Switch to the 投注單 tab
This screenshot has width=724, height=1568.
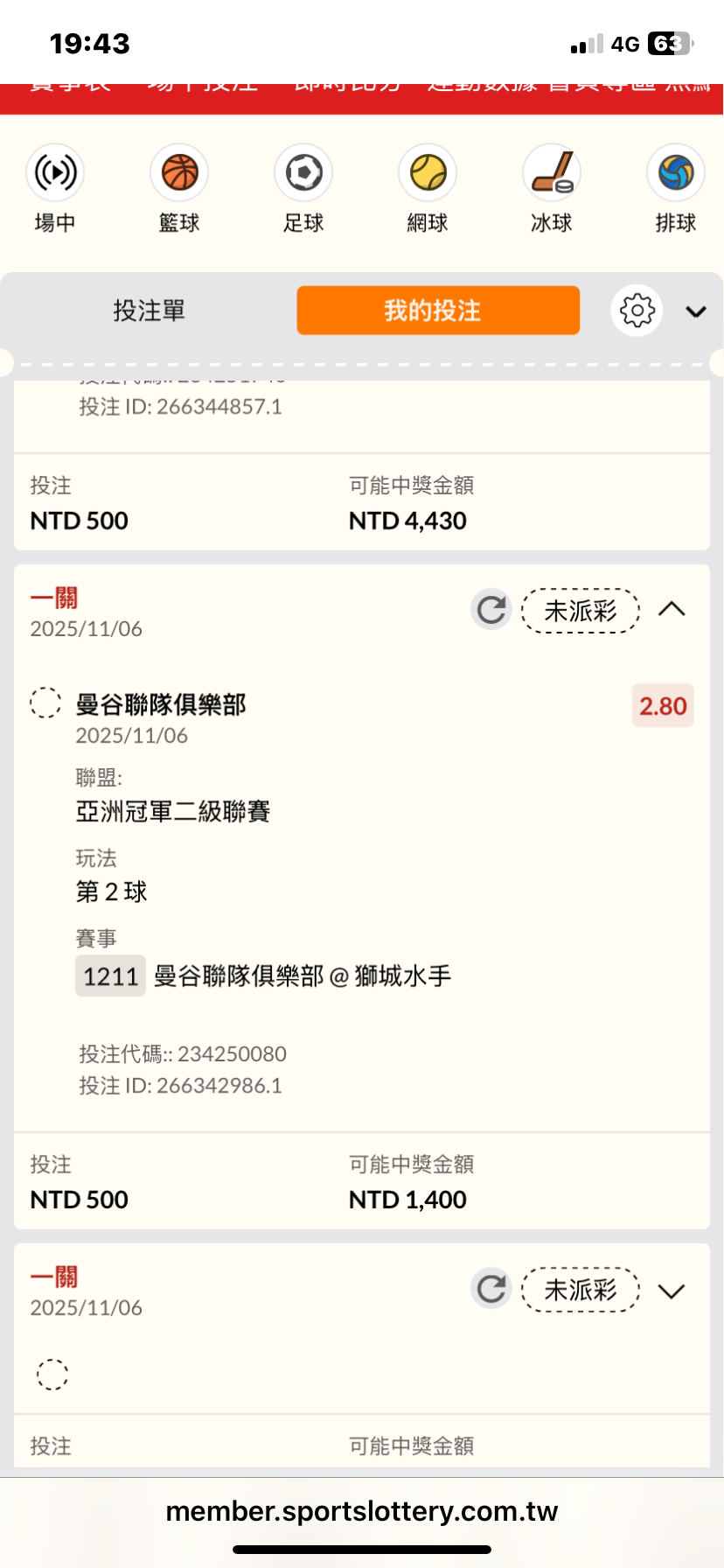coord(149,311)
